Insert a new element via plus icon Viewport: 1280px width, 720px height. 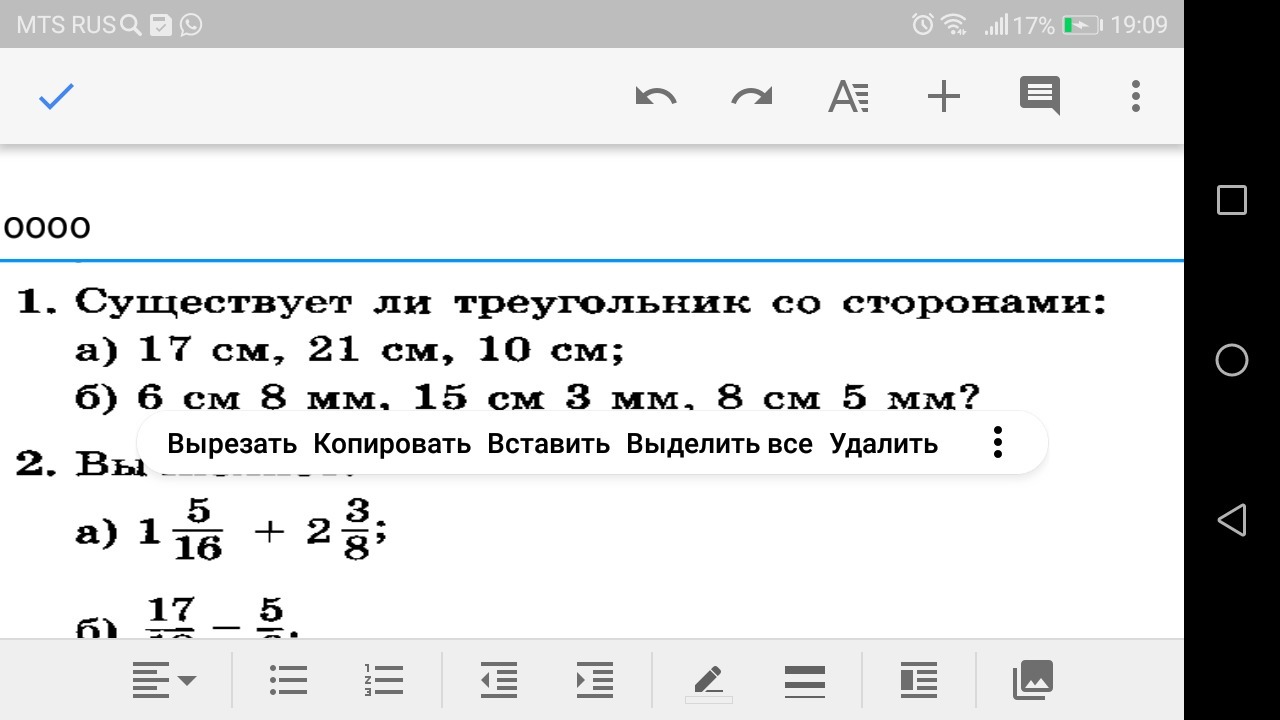point(943,96)
